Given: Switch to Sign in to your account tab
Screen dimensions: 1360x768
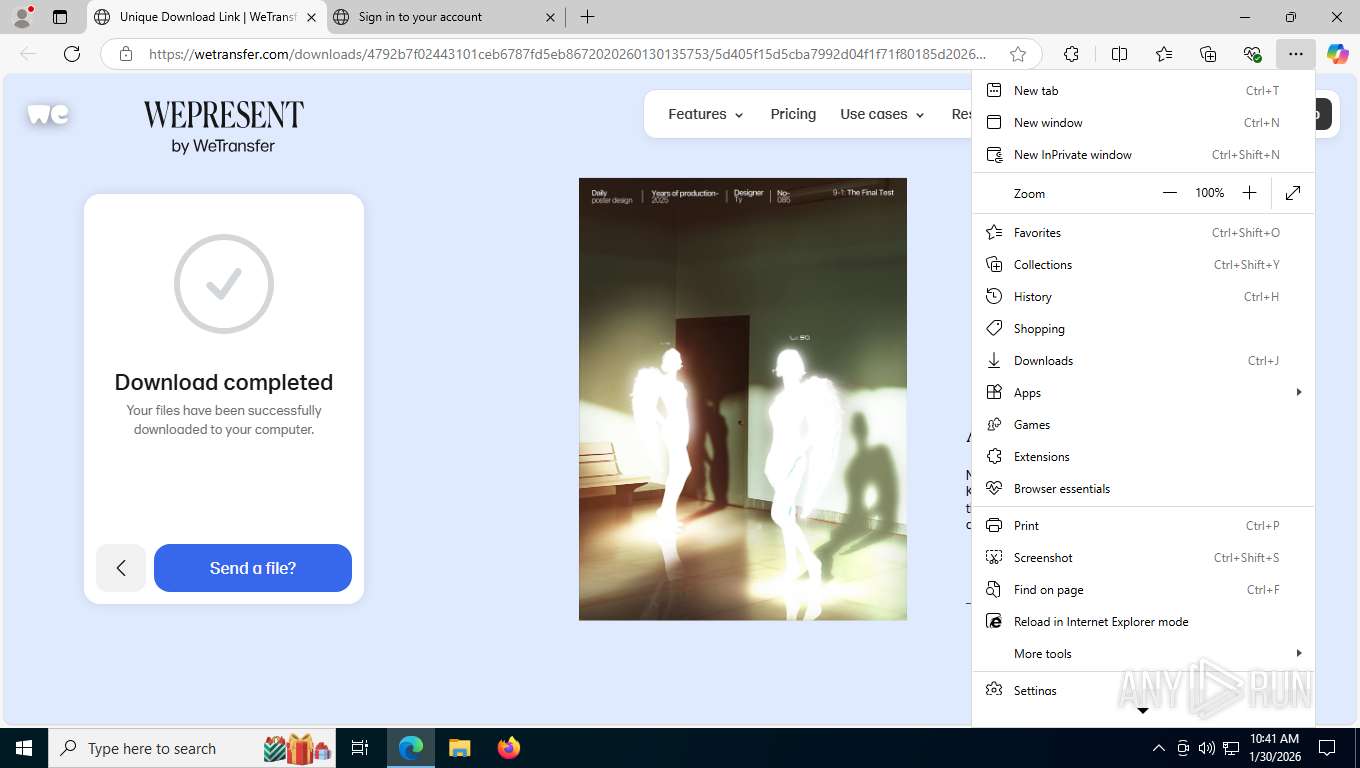Looking at the screenshot, I should (443, 17).
